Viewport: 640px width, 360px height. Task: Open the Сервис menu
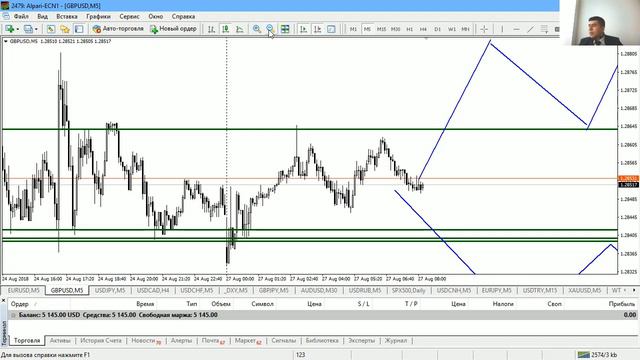pyautogui.click(x=129, y=16)
